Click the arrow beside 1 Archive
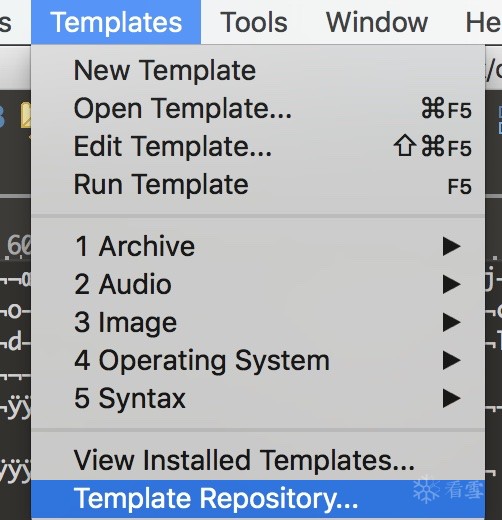Image resolution: width=502 pixels, height=520 pixels. click(x=452, y=247)
